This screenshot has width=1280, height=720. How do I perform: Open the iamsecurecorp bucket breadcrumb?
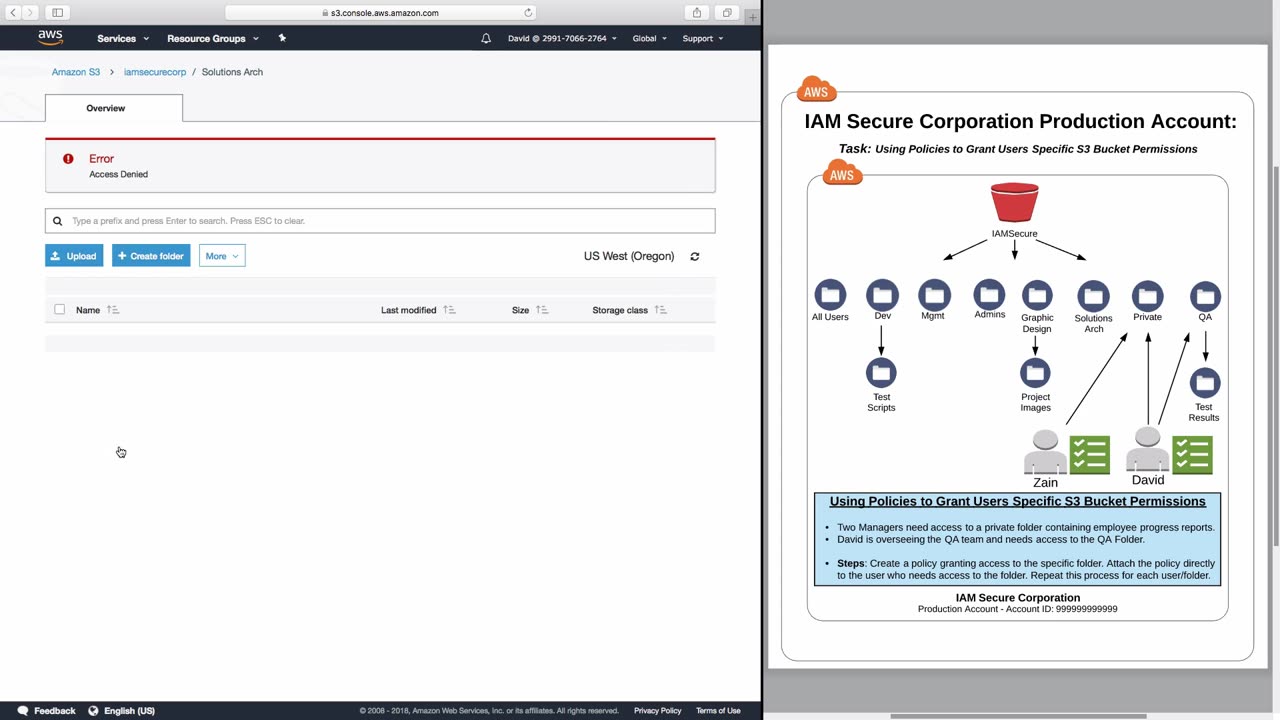point(155,72)
